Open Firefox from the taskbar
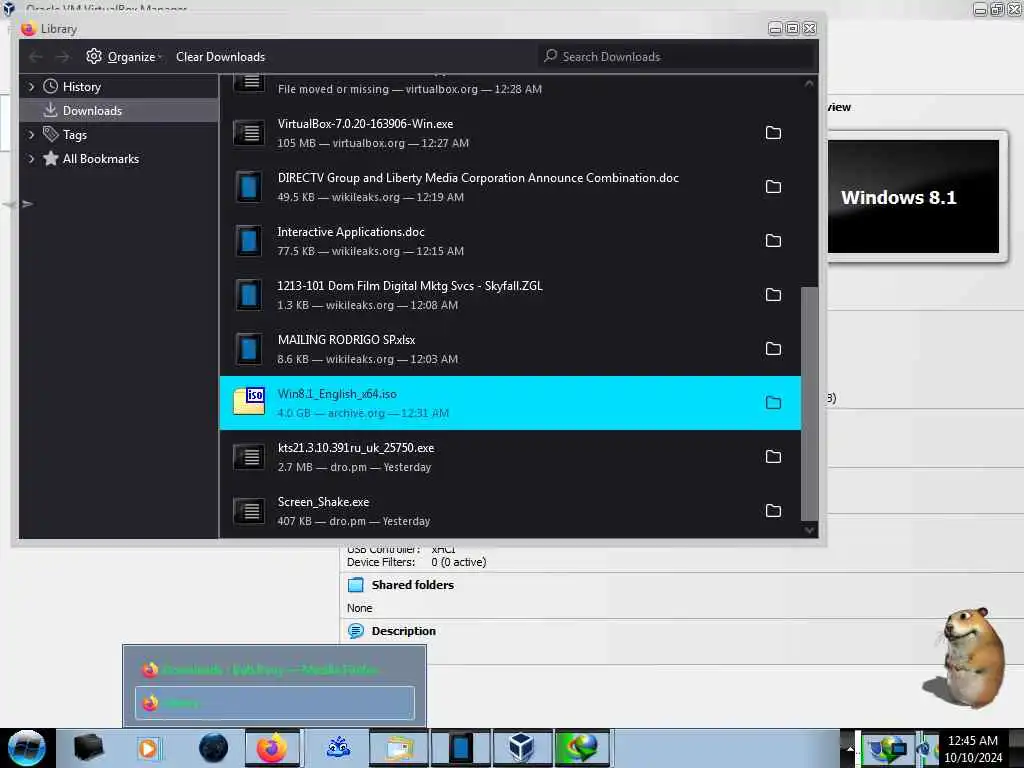This screenshot has width=1024, height=768. point(272,748)
